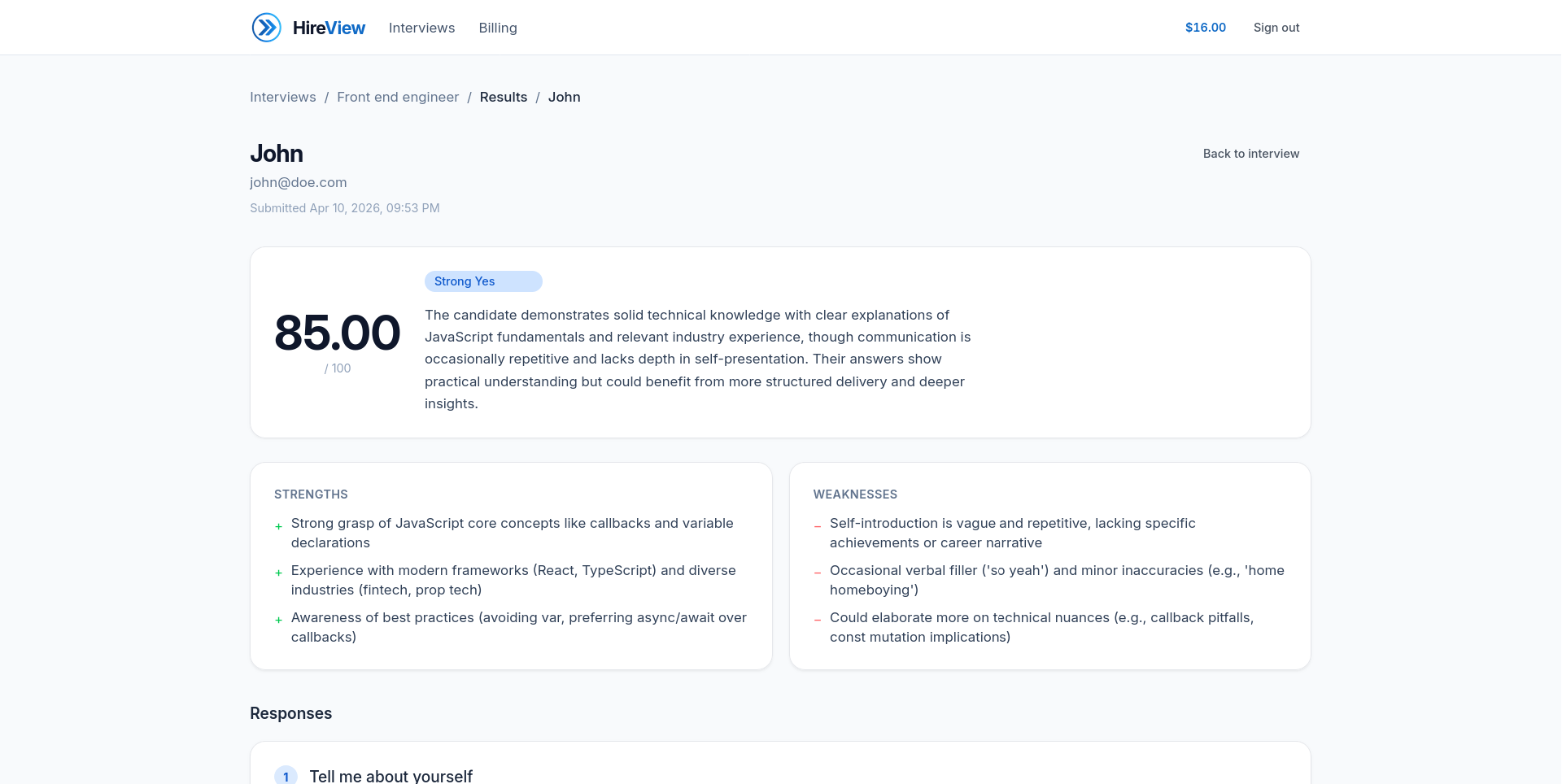Open the $16.00 balance link
The image size is (1562, 784).
click(x=1204, y=27)
